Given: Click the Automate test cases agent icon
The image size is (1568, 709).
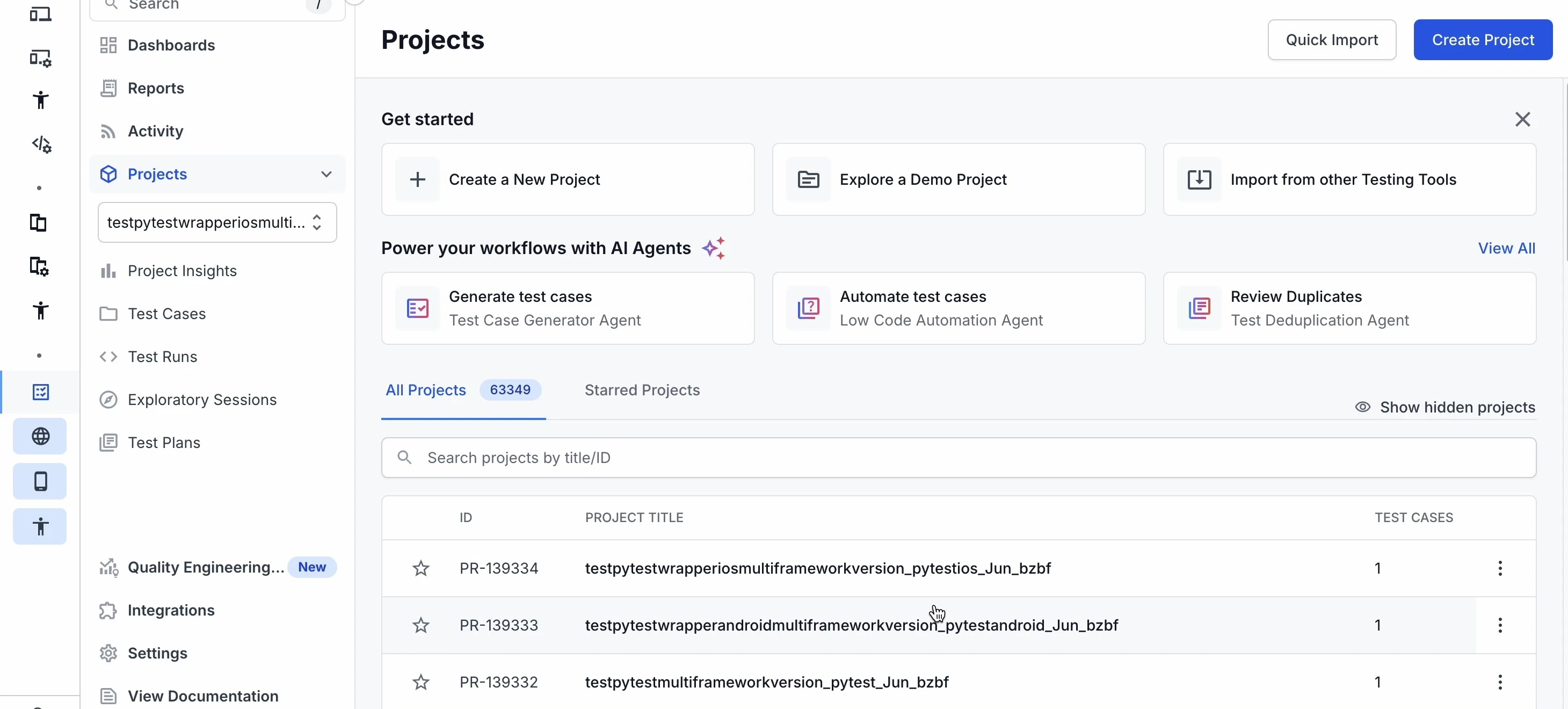Looking at the screenshot, I should click(808, 308).
